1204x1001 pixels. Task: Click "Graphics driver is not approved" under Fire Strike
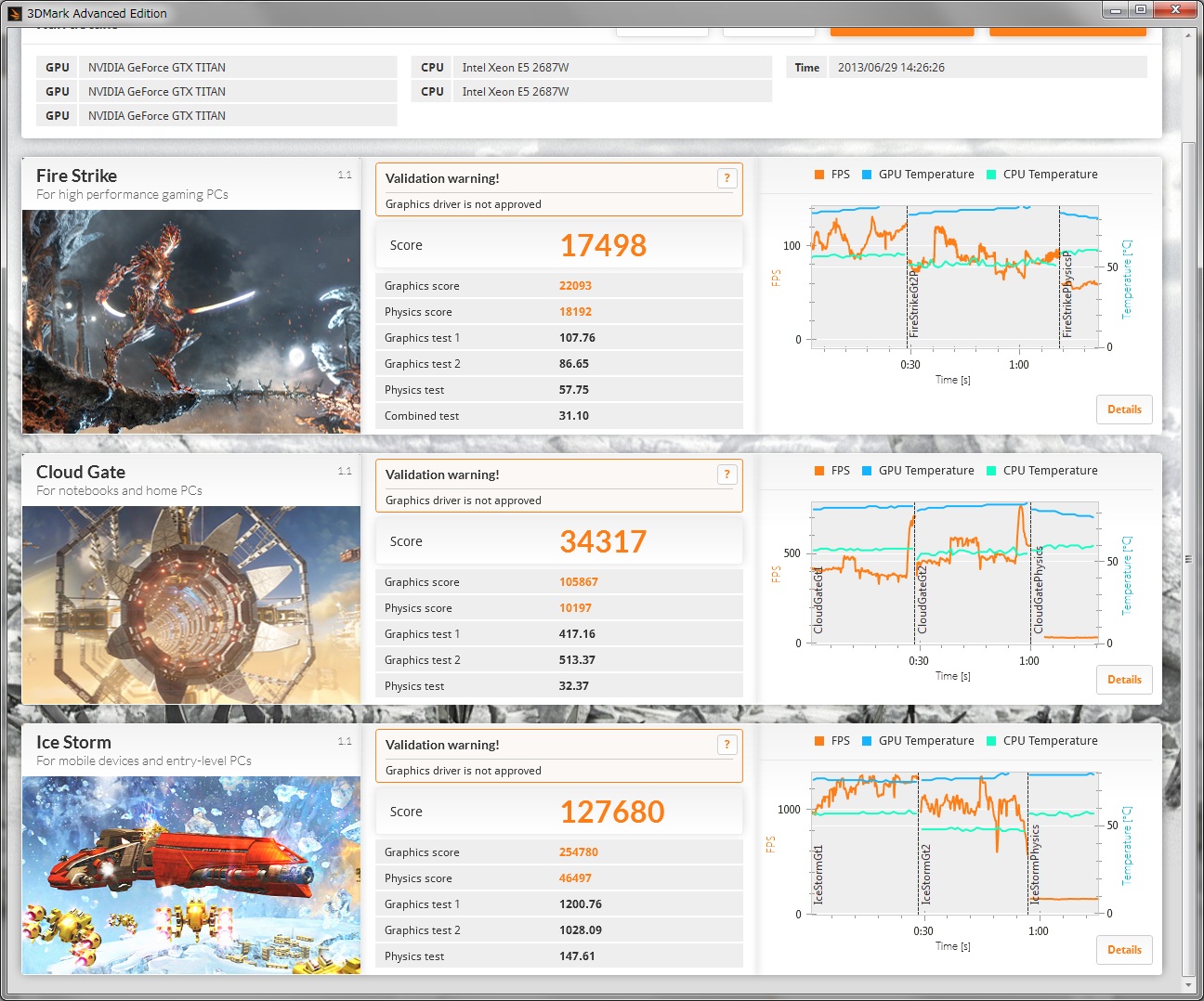tap(463, 204)
